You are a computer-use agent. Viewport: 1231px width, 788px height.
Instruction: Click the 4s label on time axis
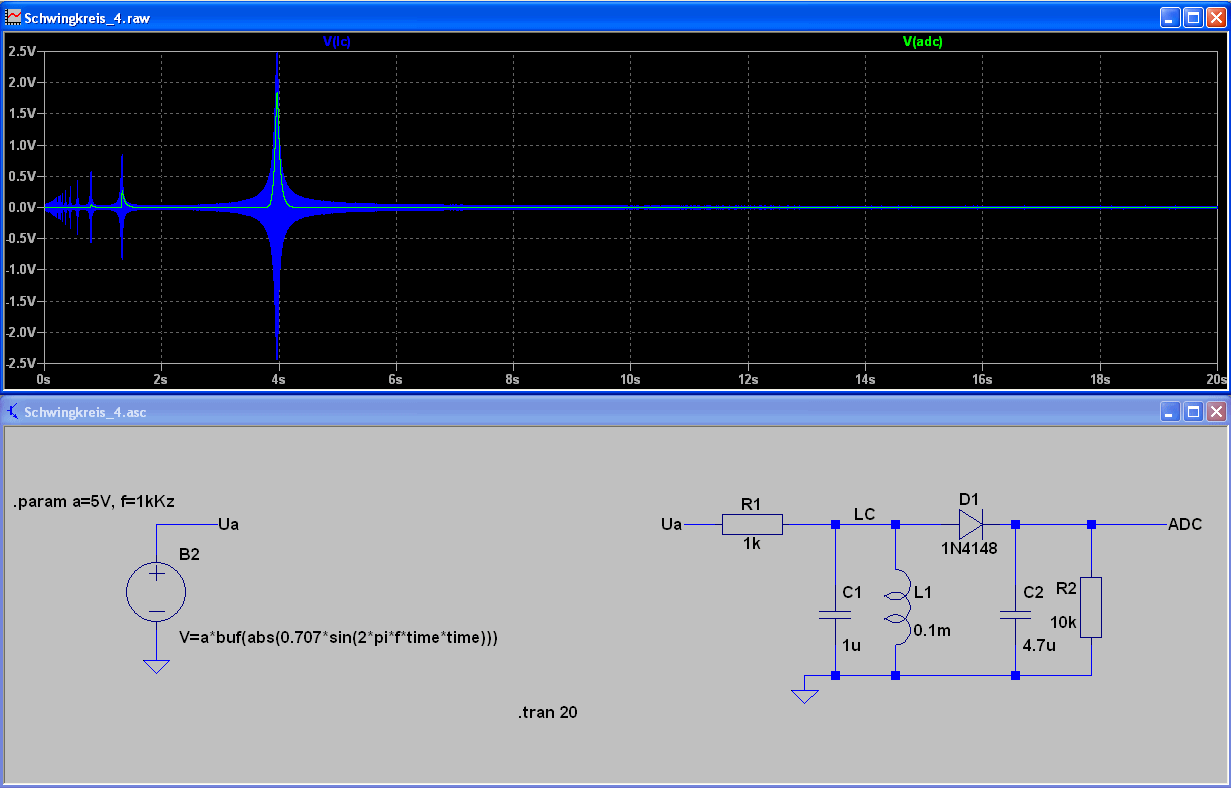tap(278, 380)
